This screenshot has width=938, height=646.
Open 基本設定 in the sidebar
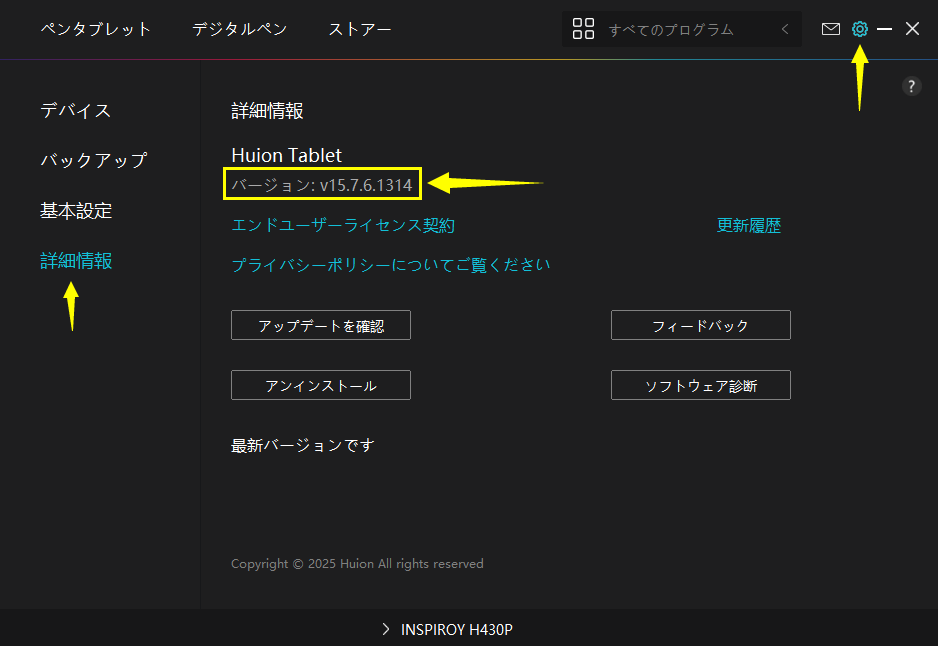tap(76, 211)
